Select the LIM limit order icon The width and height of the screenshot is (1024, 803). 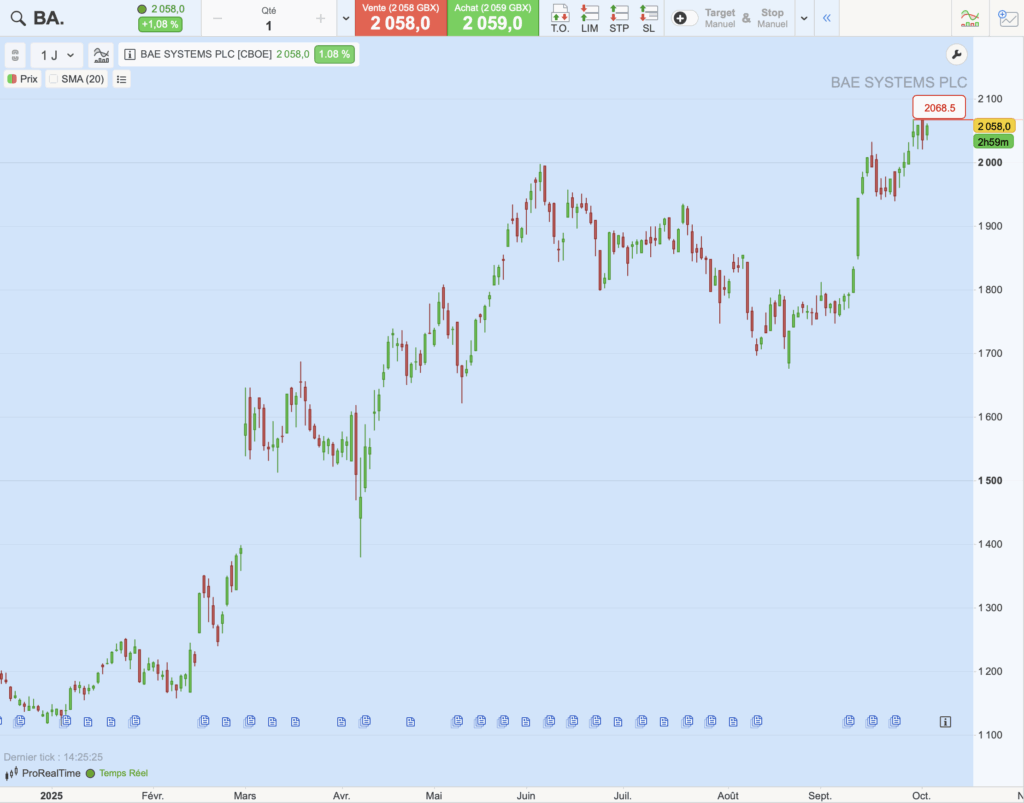590,17
